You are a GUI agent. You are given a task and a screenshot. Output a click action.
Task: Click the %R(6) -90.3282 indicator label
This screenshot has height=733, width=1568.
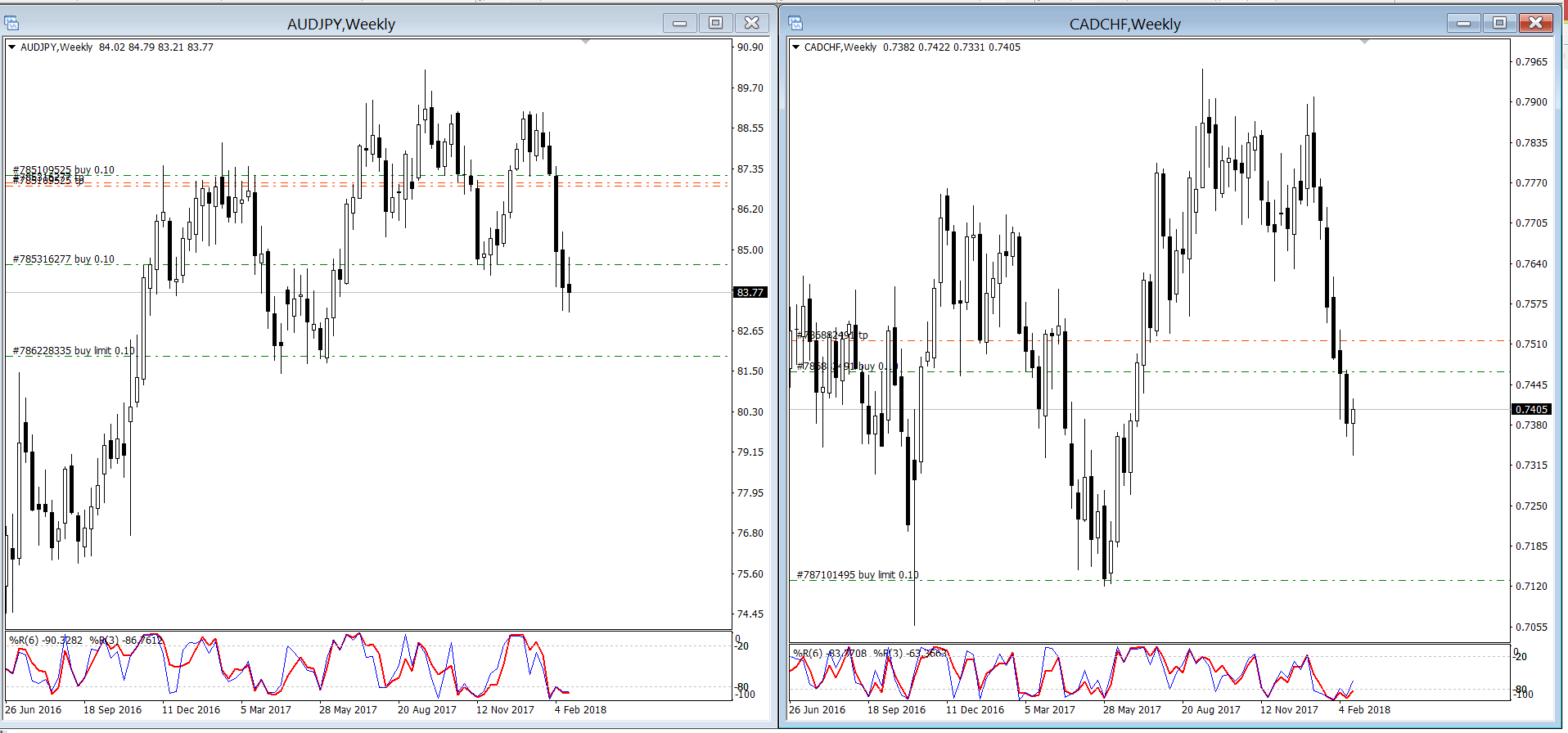click(x=46, y=640)
